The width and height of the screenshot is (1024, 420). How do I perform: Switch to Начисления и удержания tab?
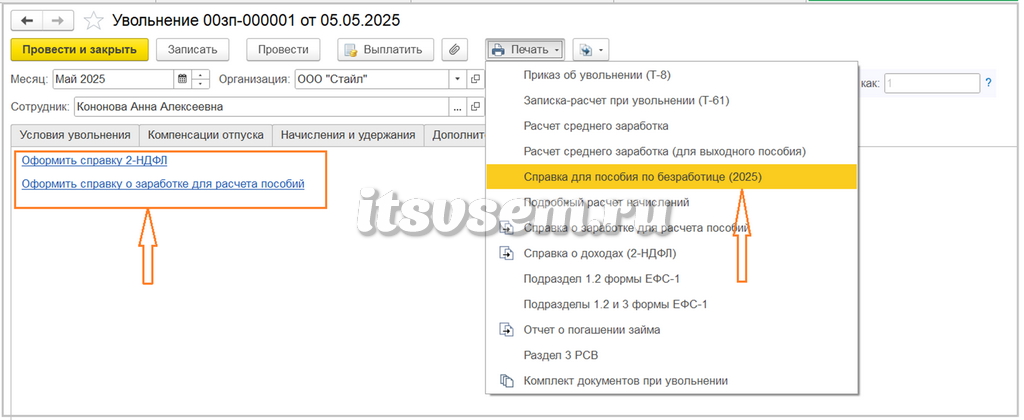348,135
